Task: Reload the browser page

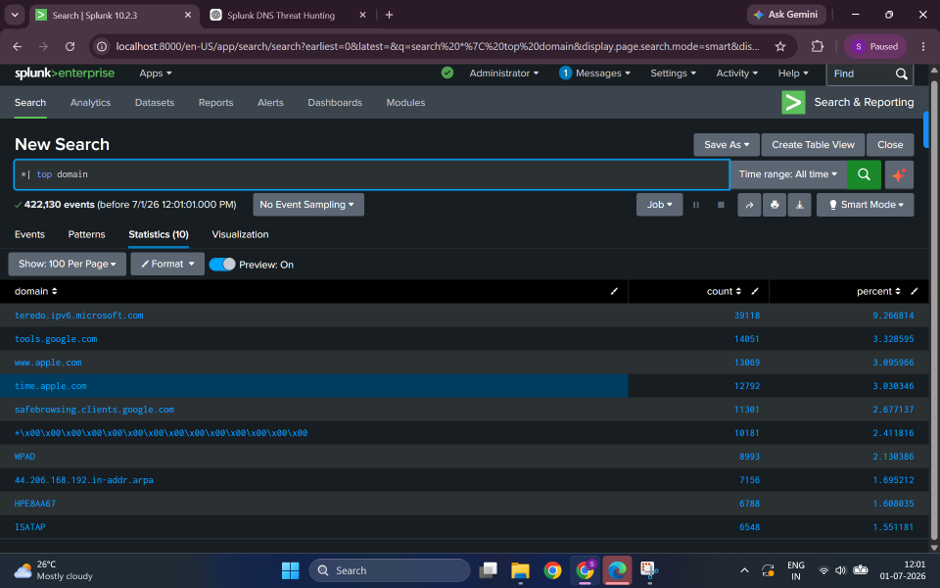Action: point(70,46)
